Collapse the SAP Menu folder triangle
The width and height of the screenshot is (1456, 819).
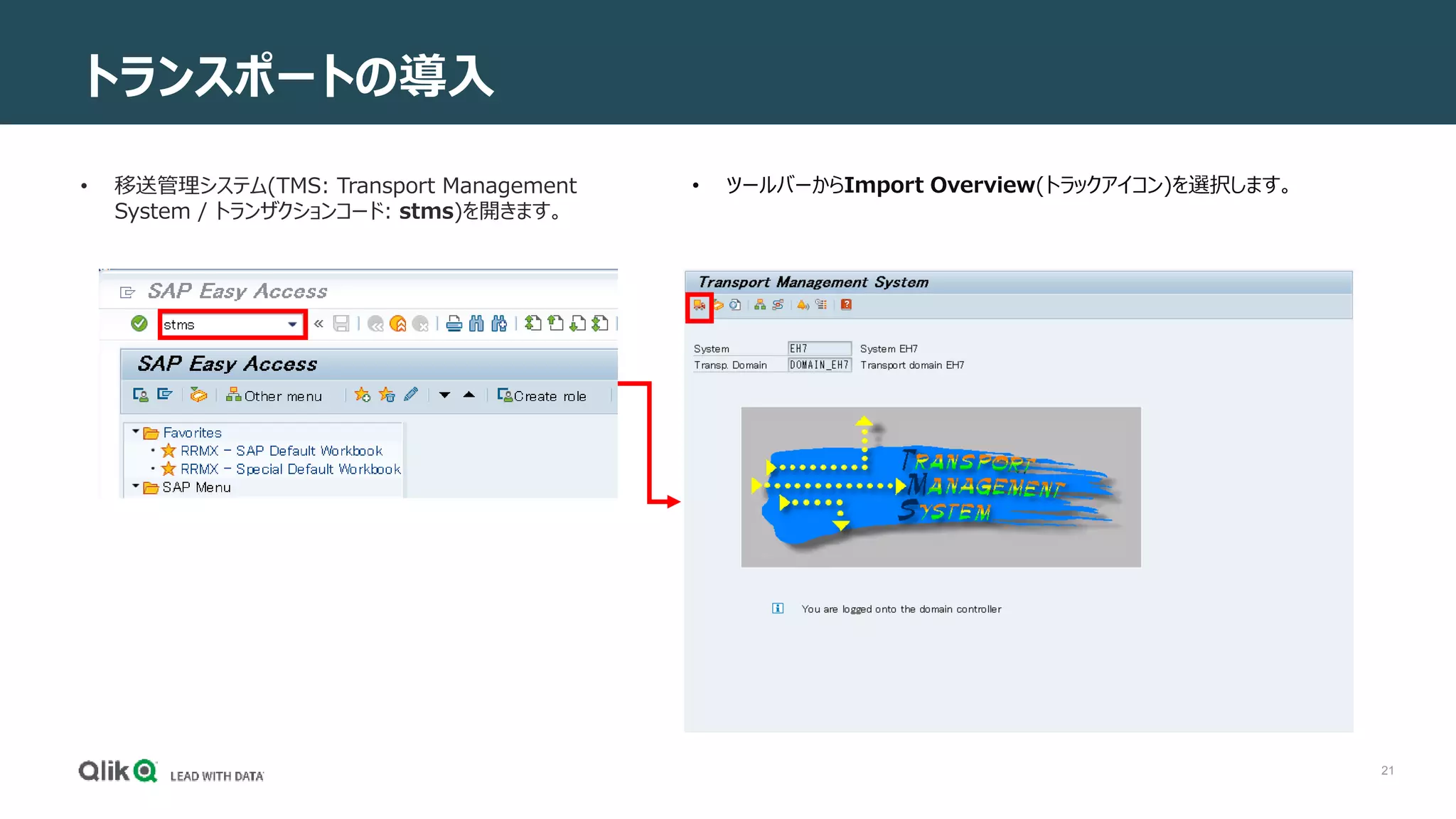135,486
